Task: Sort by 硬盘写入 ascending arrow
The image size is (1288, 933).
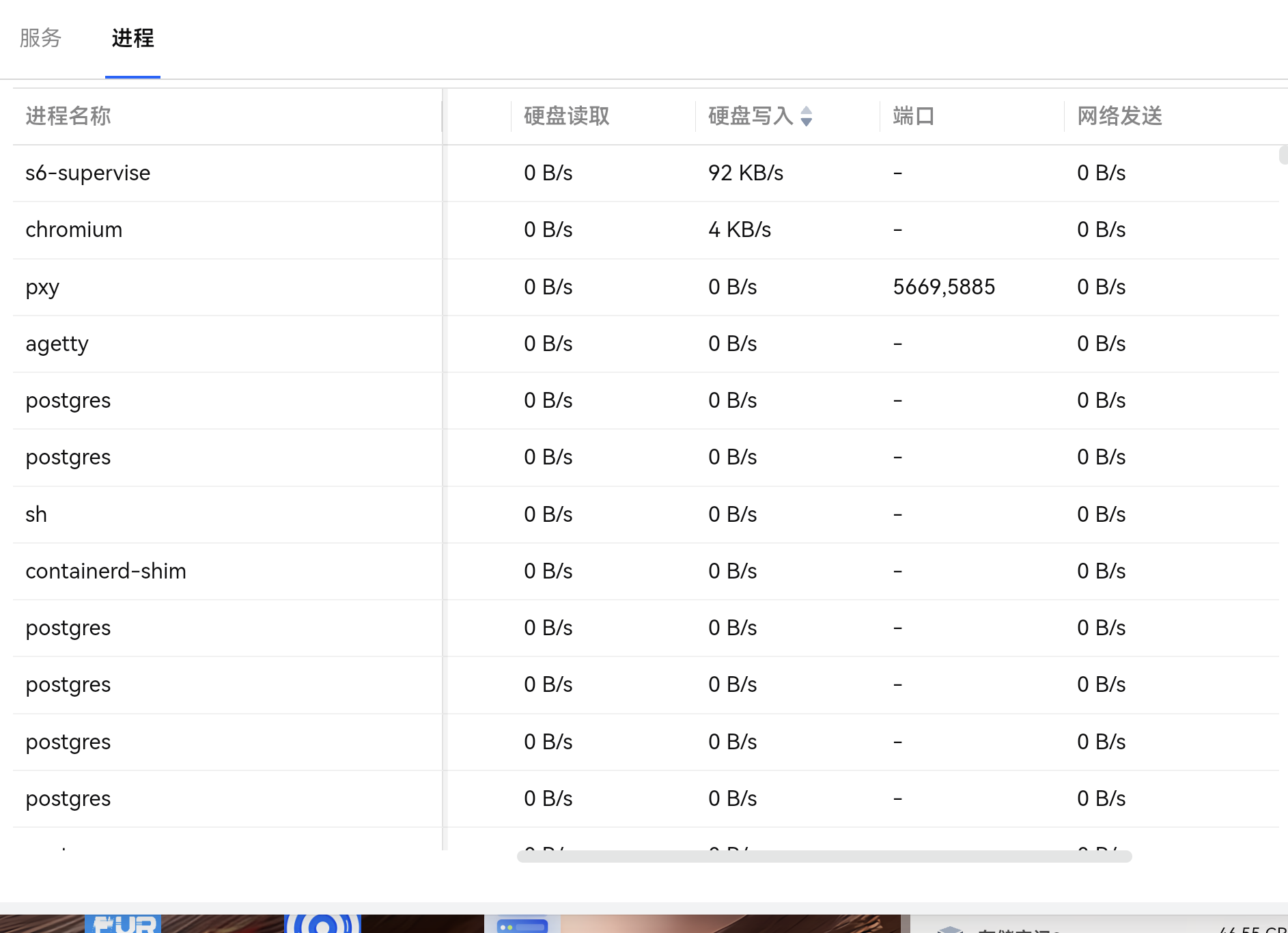Action: click(x=807, y=111)
